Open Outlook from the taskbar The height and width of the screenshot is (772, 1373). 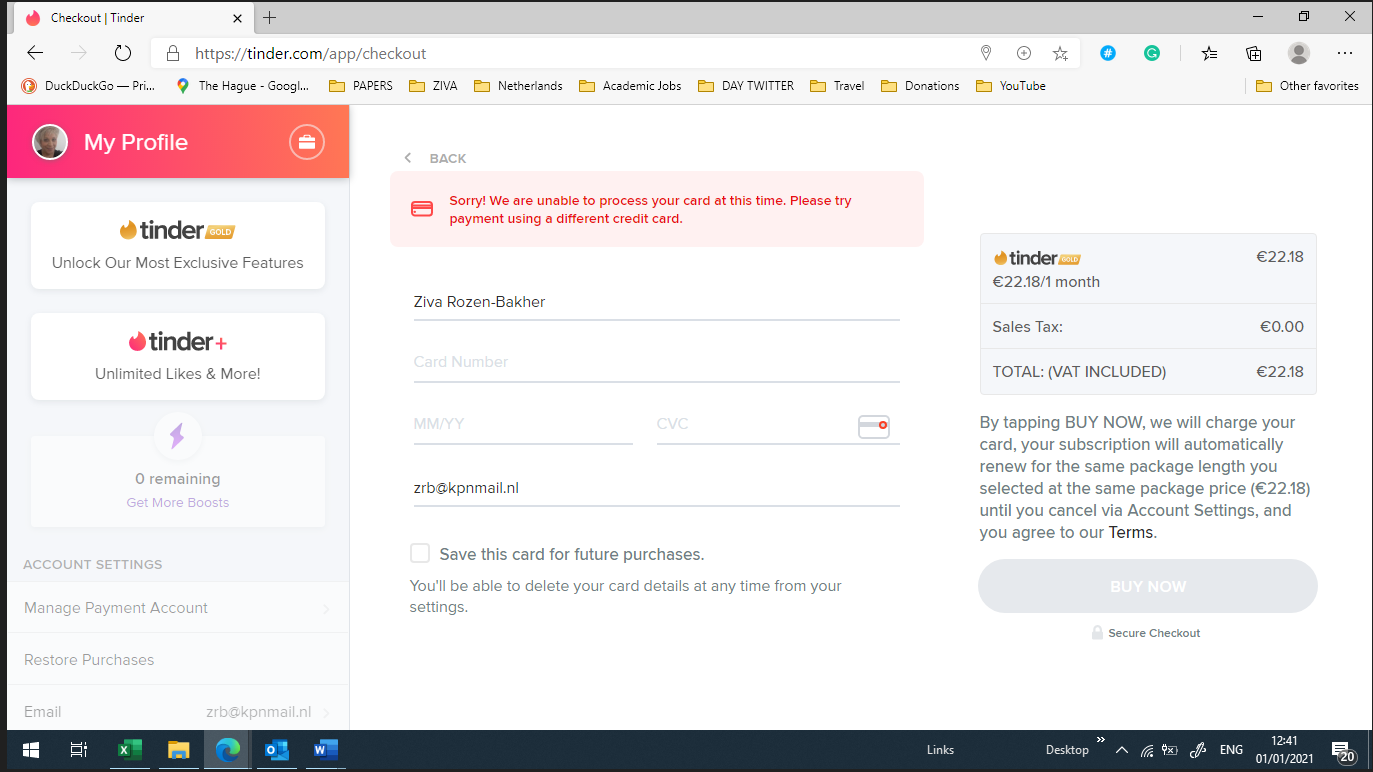pyautogui.click(x=276, y=749)
